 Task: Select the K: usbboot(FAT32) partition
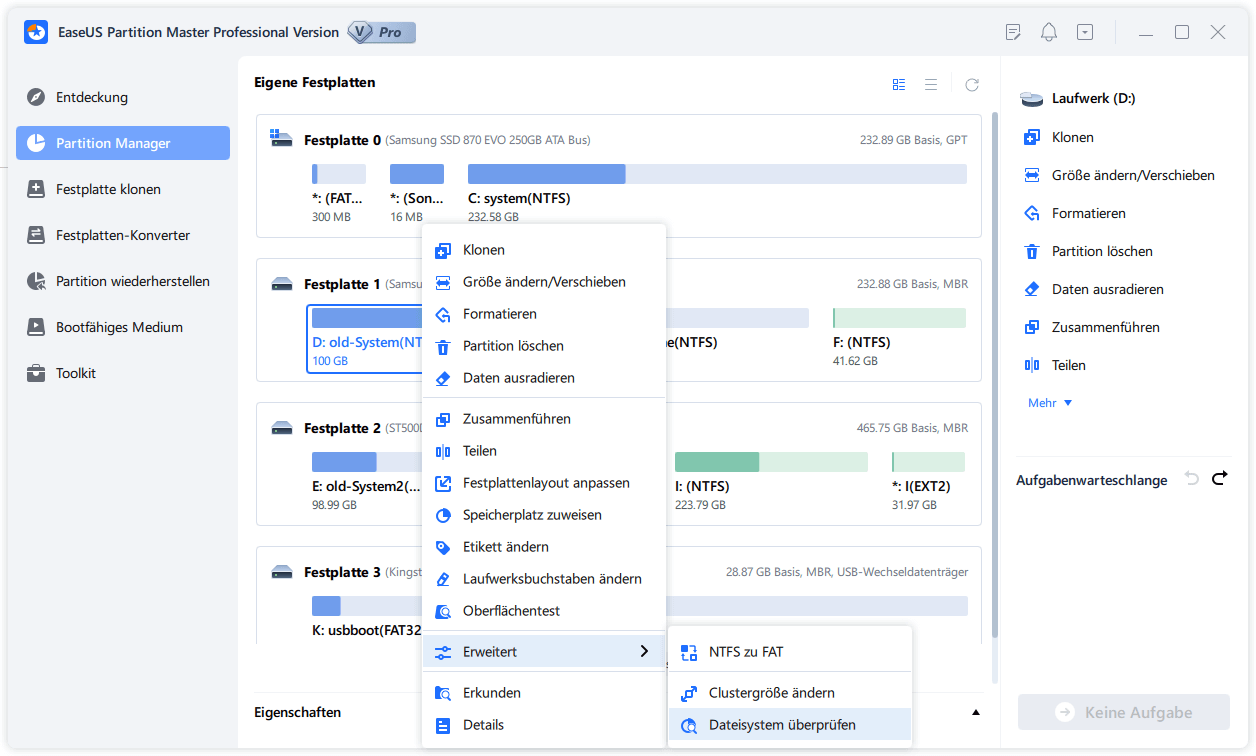[366, 616]
